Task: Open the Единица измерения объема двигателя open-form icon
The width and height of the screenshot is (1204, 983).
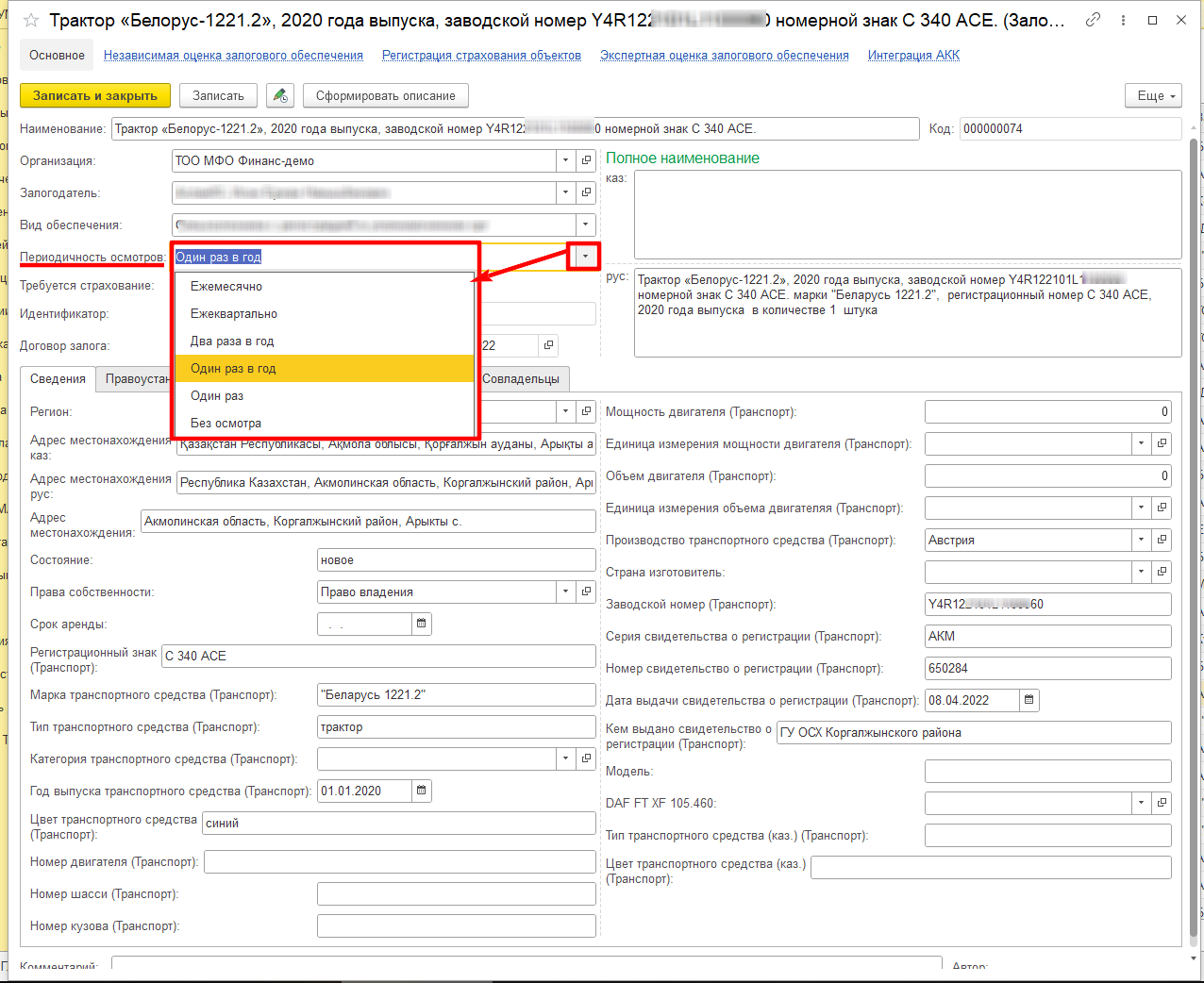Action: [1162, 508]
